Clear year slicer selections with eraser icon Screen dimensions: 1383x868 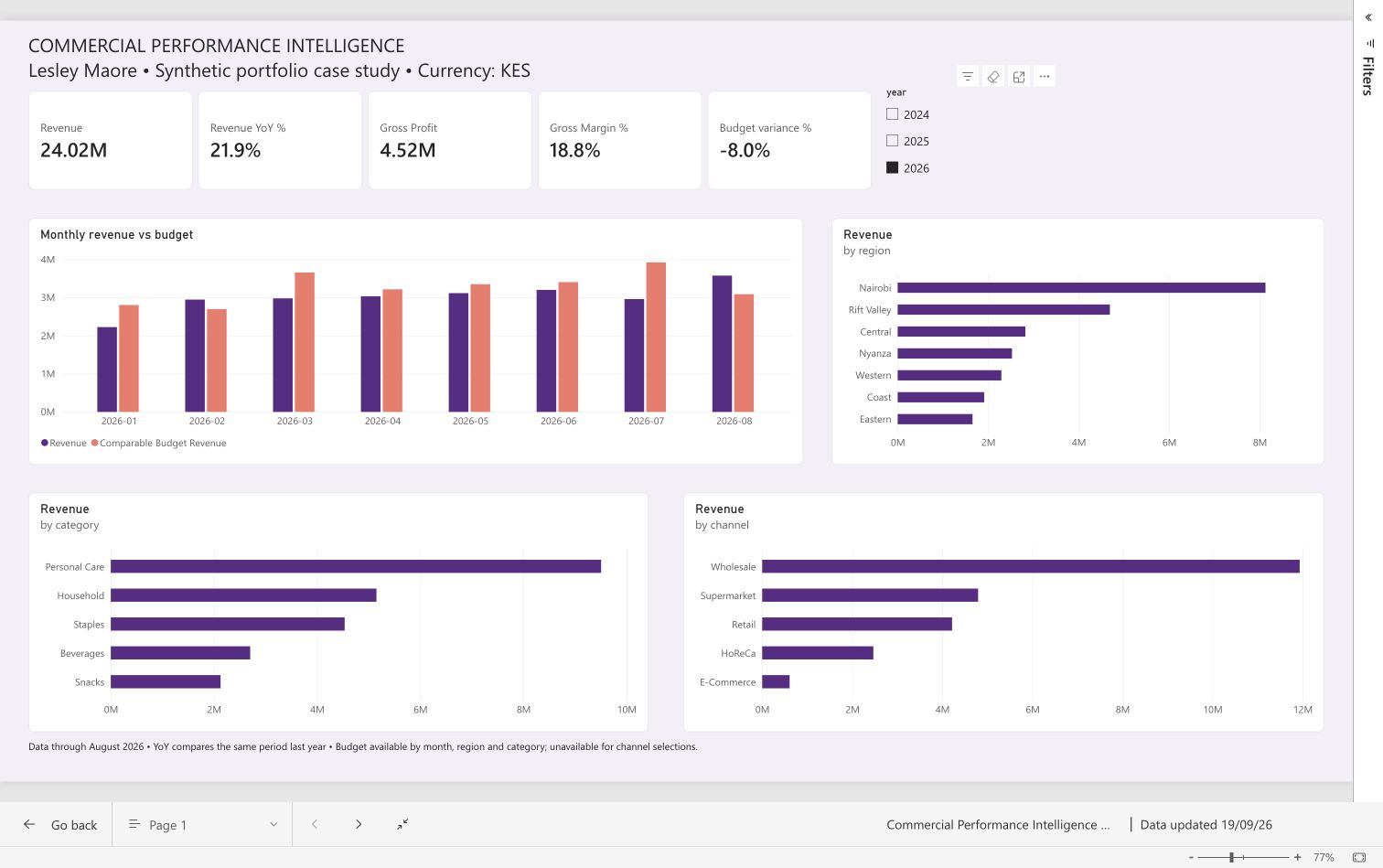click(993, 76)
